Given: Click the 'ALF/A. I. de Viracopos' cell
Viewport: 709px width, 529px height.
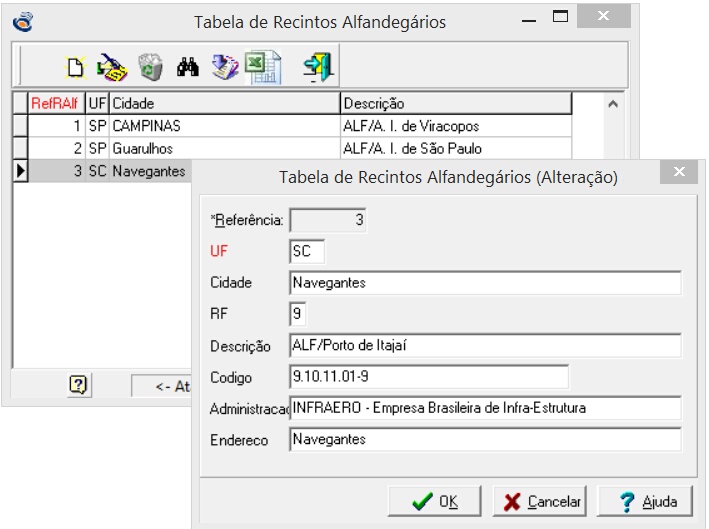Looking at the screenshot, I should click(456, 126).
